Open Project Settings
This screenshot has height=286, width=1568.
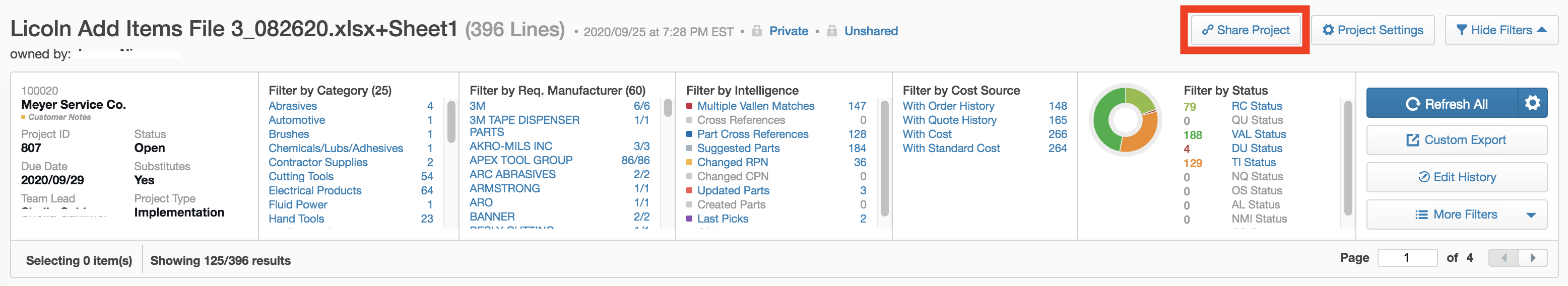pos(1373,30)
